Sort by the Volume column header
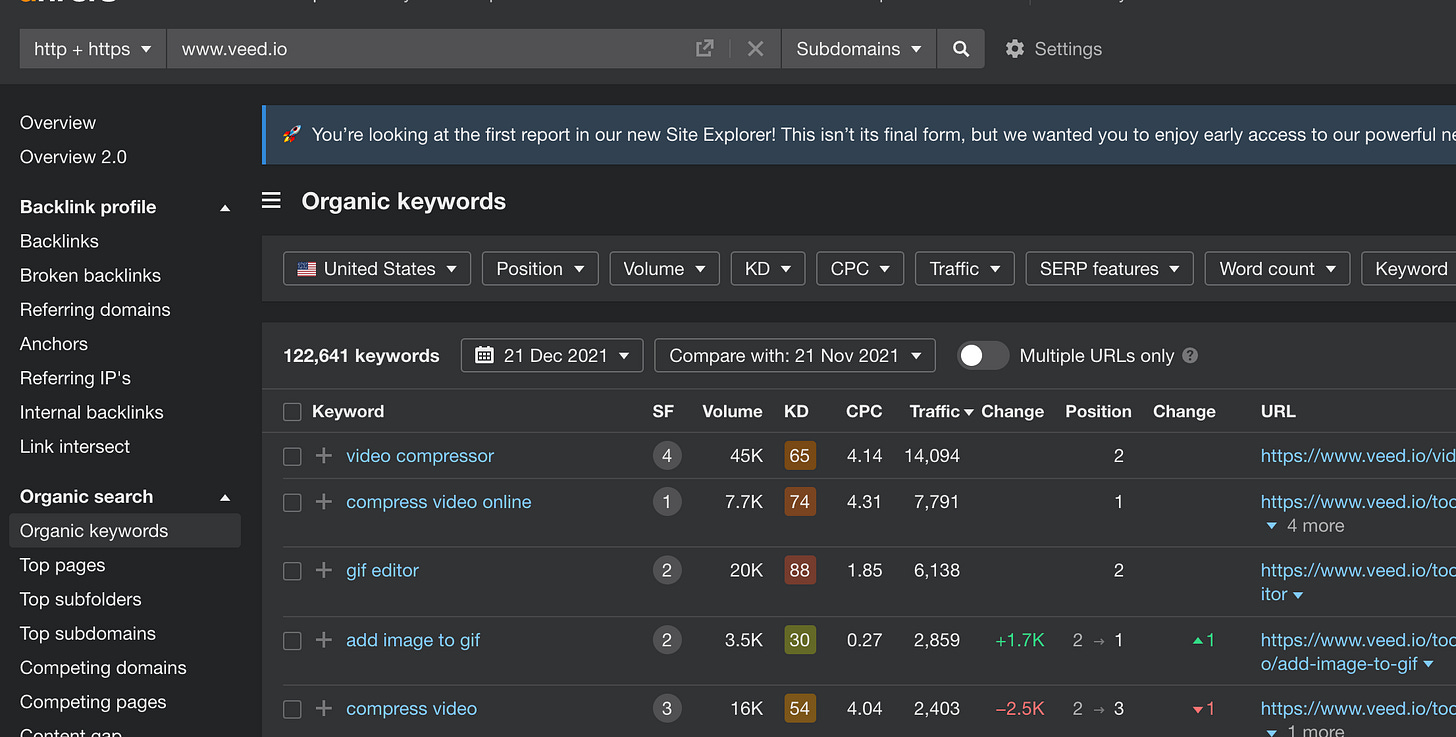The height and width of the screenshot is (737, 1456). point(732,411)
